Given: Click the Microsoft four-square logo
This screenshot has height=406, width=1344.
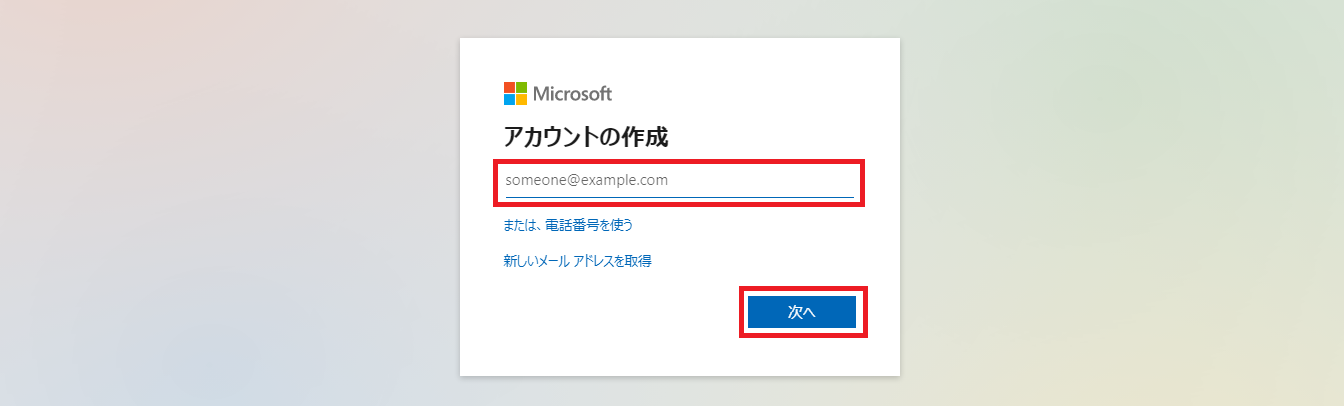Looking at the screenshot, I should pos(515,94).
